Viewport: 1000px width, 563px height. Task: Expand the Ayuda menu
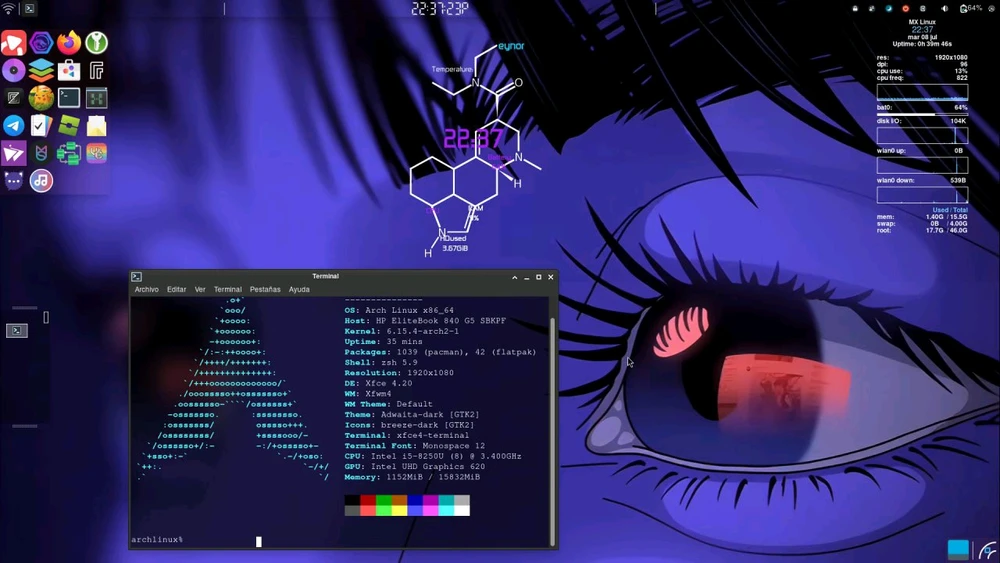click(299, 290)
